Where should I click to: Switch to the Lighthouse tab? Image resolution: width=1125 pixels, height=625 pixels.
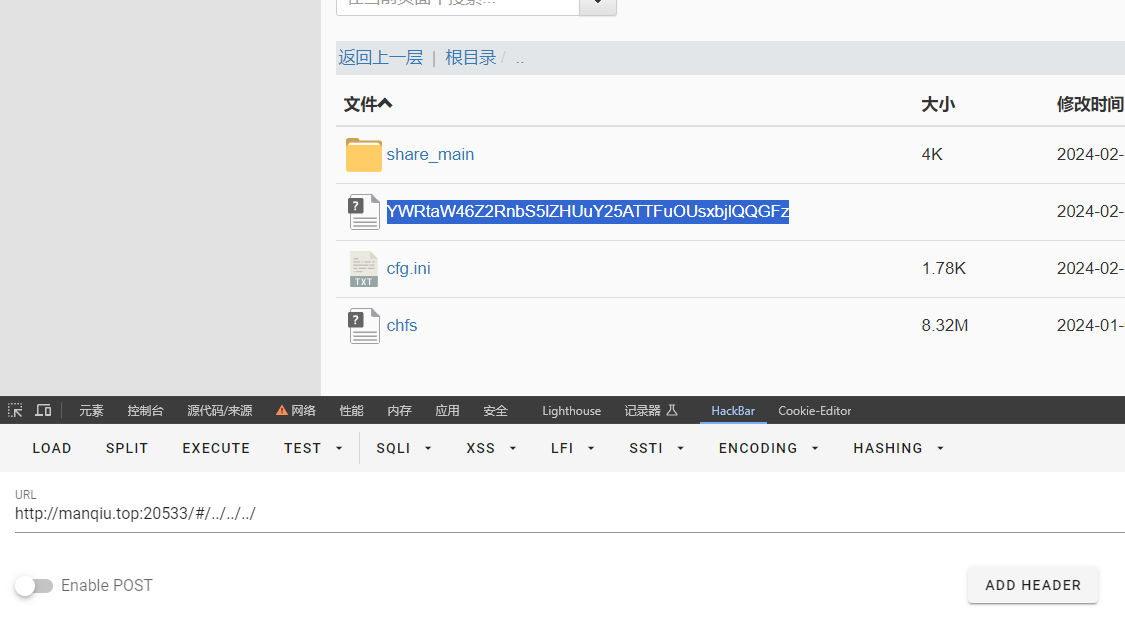pyautogui.click(x=571, y=410)
